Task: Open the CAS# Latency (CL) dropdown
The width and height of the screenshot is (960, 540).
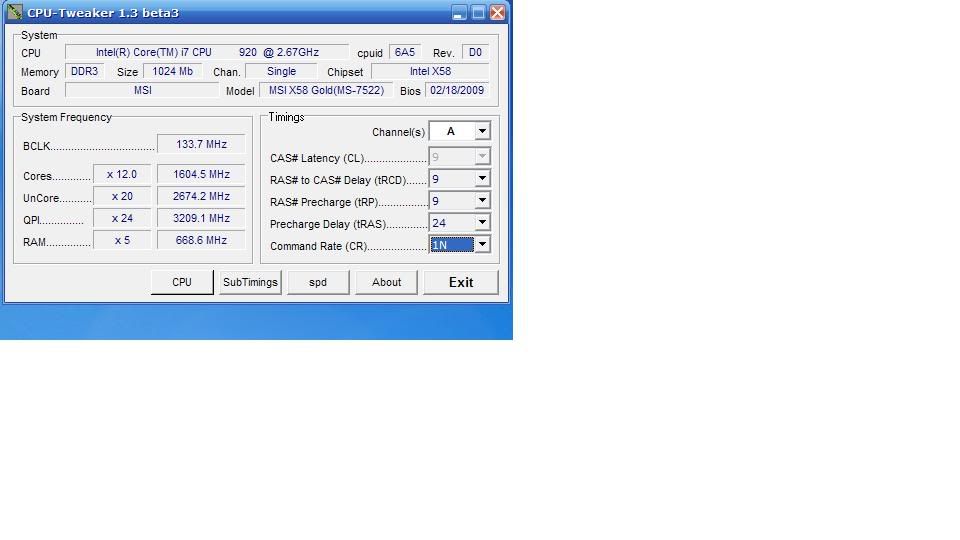Action: pos(482,157)
